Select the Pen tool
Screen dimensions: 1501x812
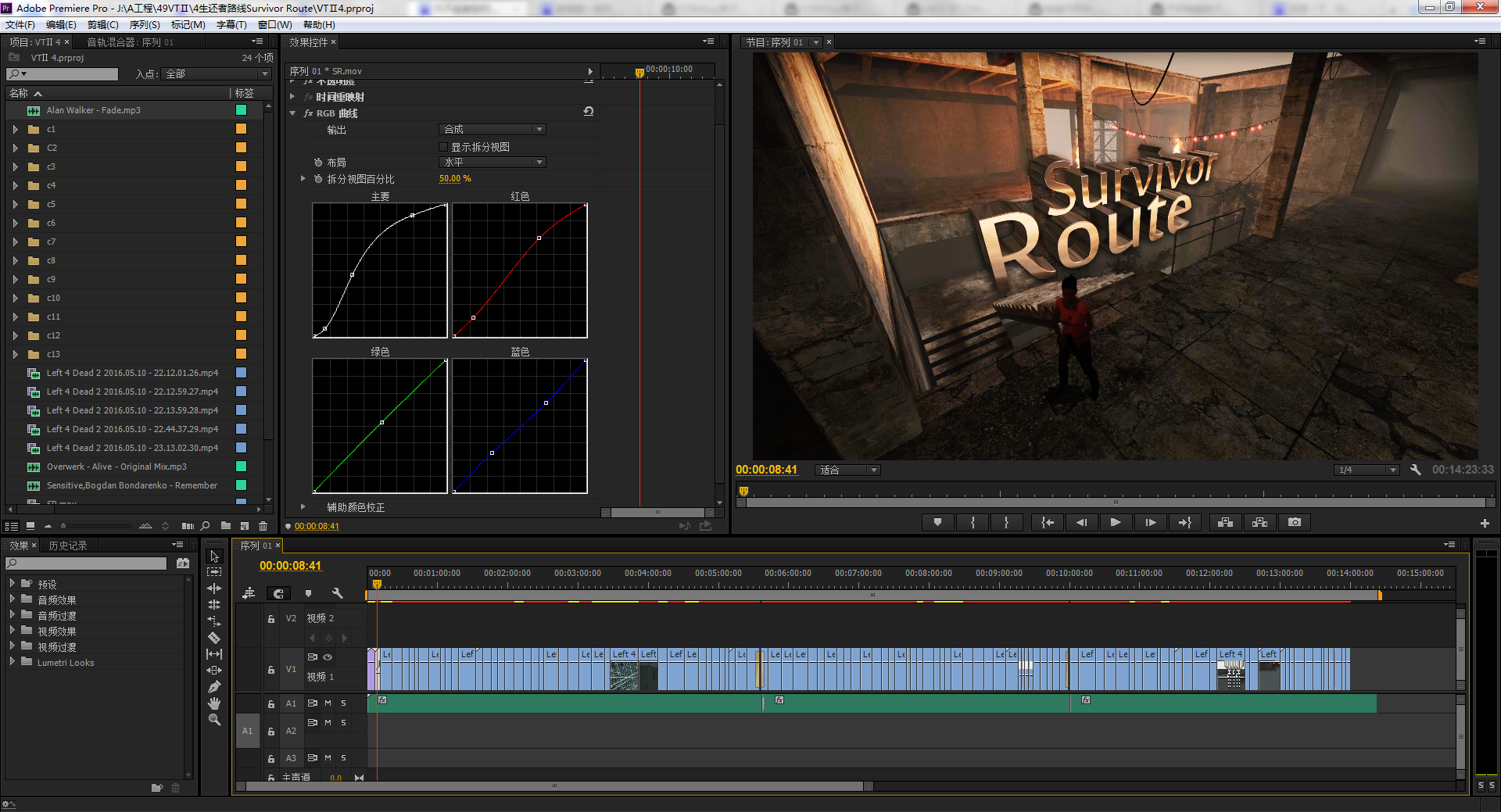pyautogui.click(x=214, y=687)
